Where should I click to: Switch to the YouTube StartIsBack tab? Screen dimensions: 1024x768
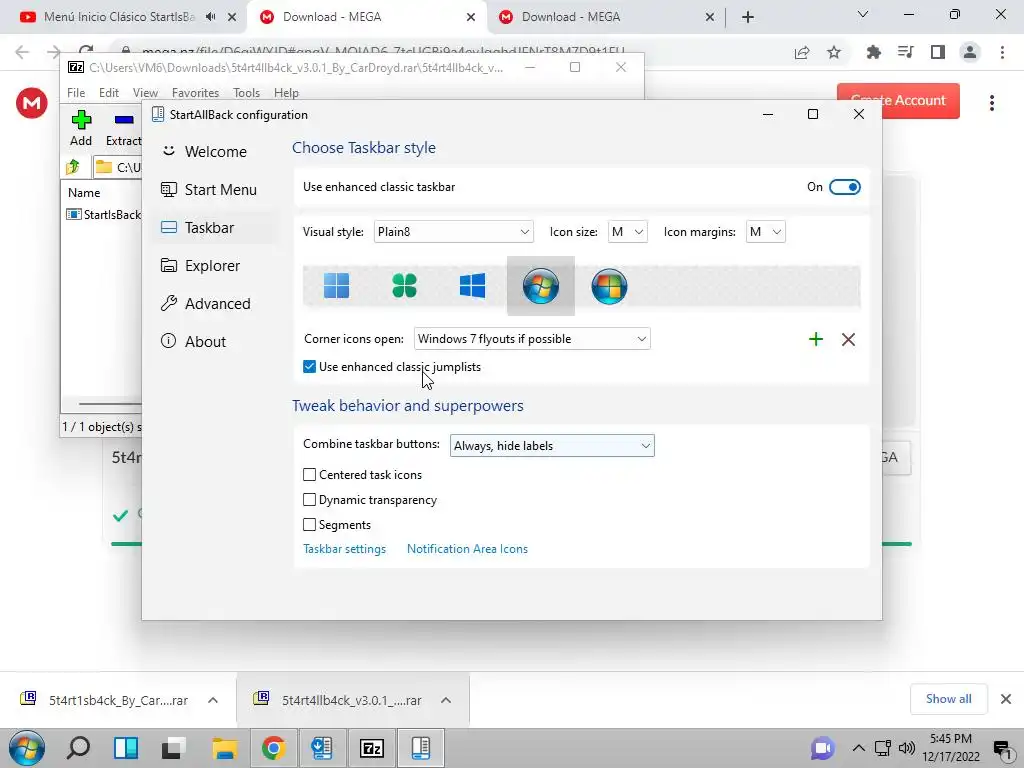pyautogui.click(x=118, y=17)
